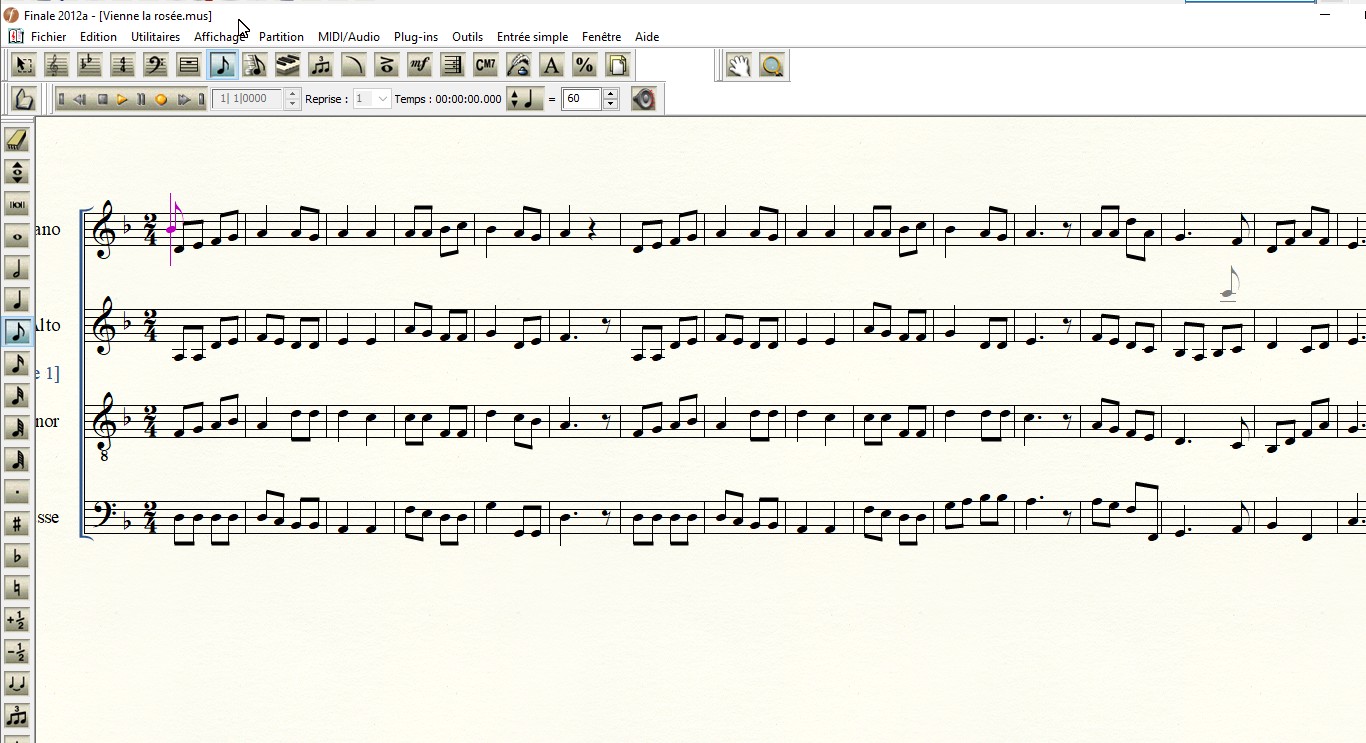The width and height of the screenshot is (1366, 743).
Task: Select the Key Signature tool
Action: coord(90,65)
